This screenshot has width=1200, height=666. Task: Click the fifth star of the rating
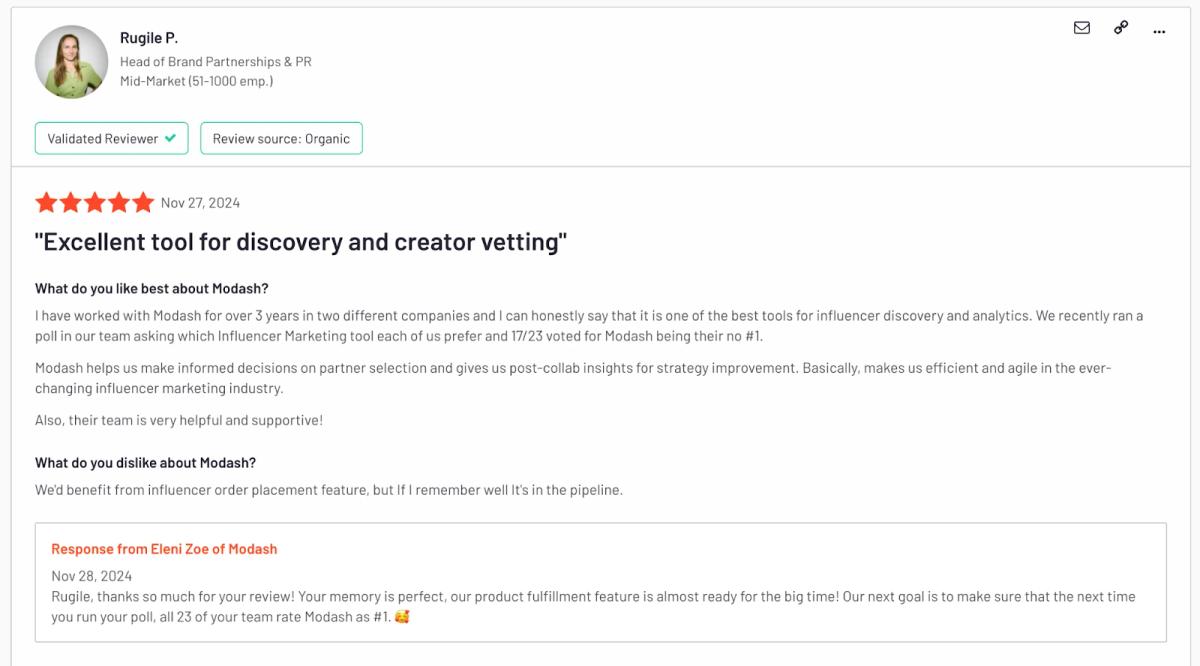[x=143, y=202]
